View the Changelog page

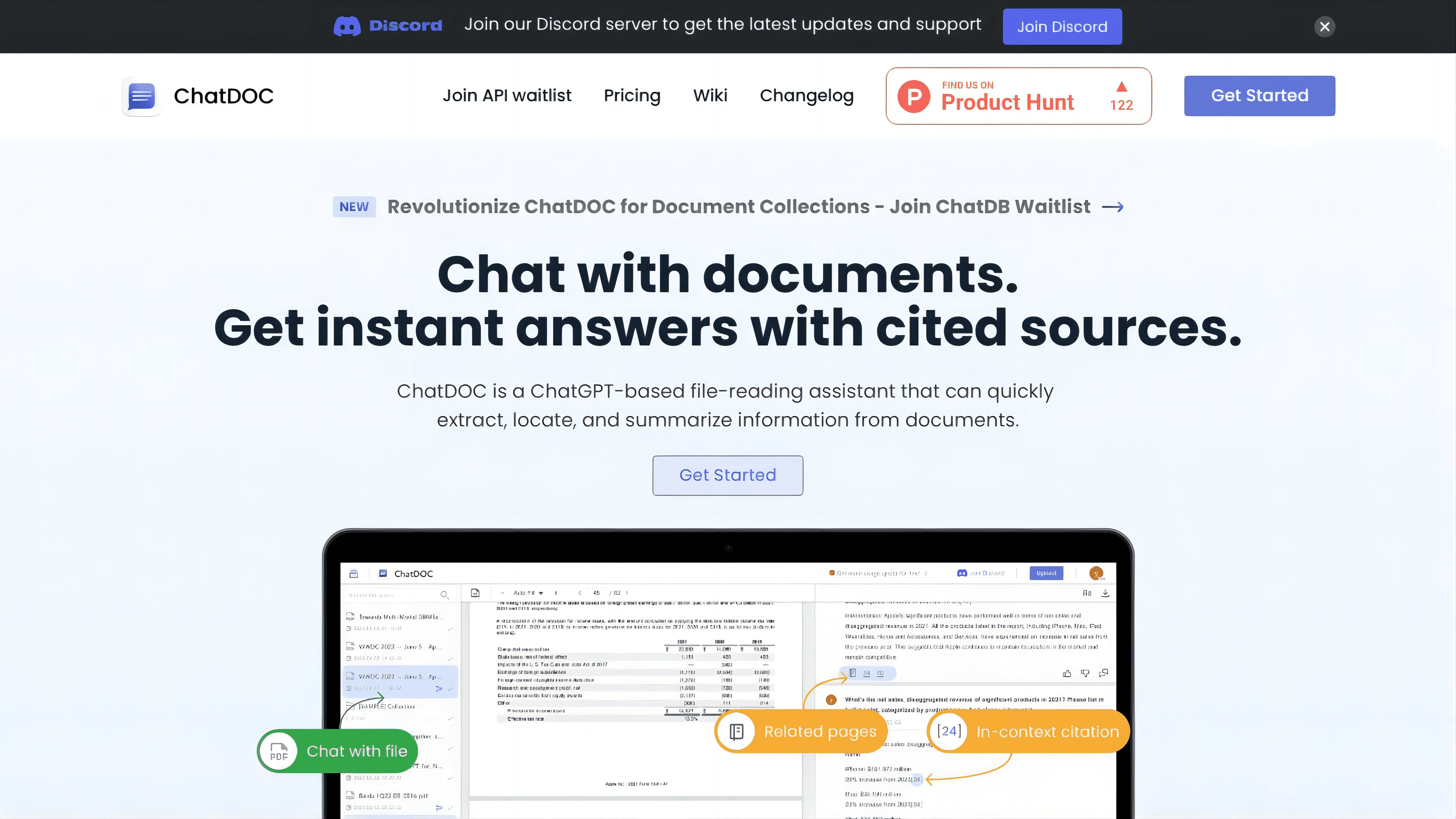pyautogui.click(x=807, y=96)
